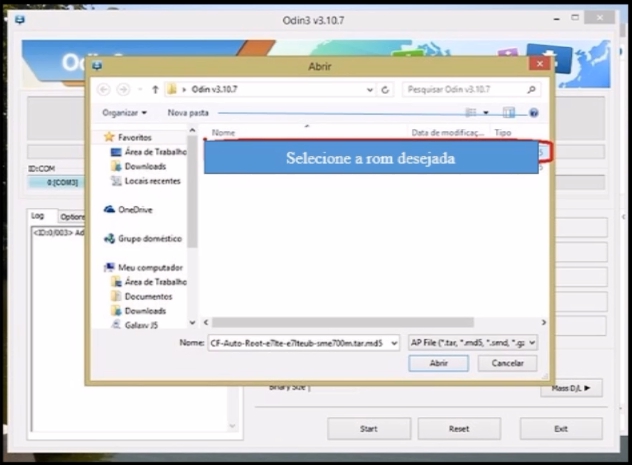Screen dimensions: 632x465
Task: Click the Odin3 title bar app icon
Action: coord(19,19)
